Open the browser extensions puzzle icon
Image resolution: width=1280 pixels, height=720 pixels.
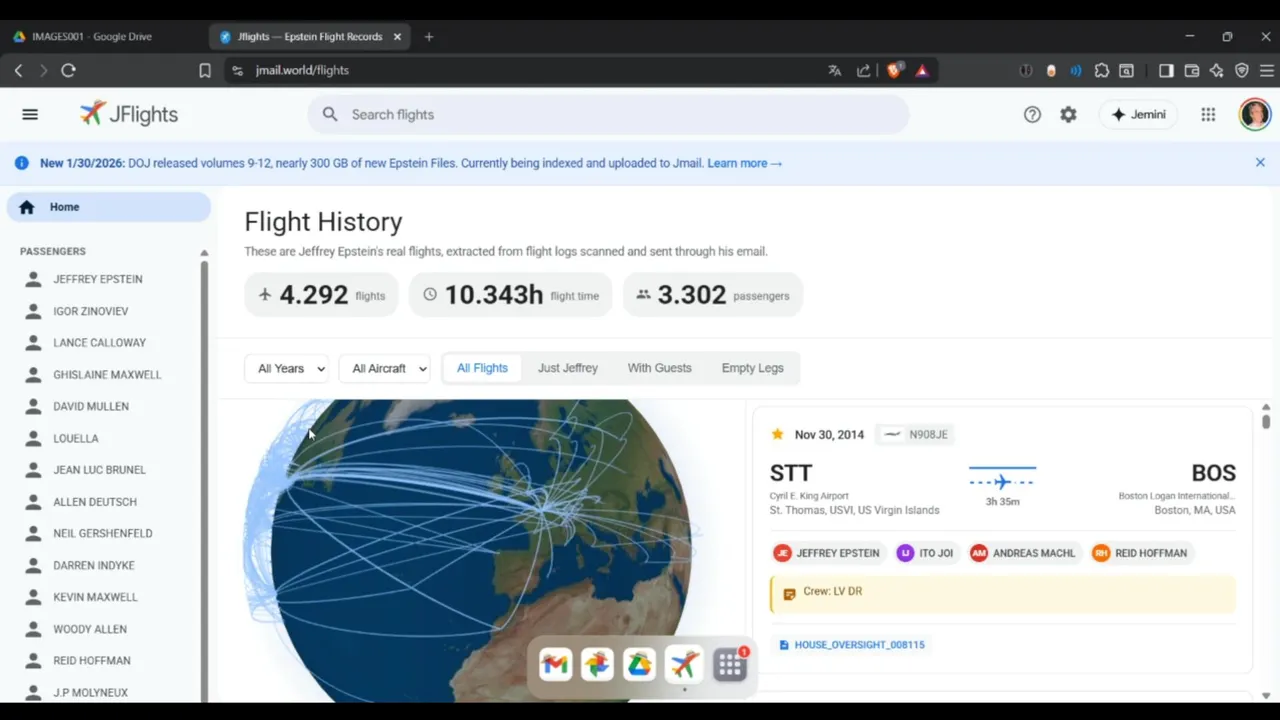tap(1102, 70)
